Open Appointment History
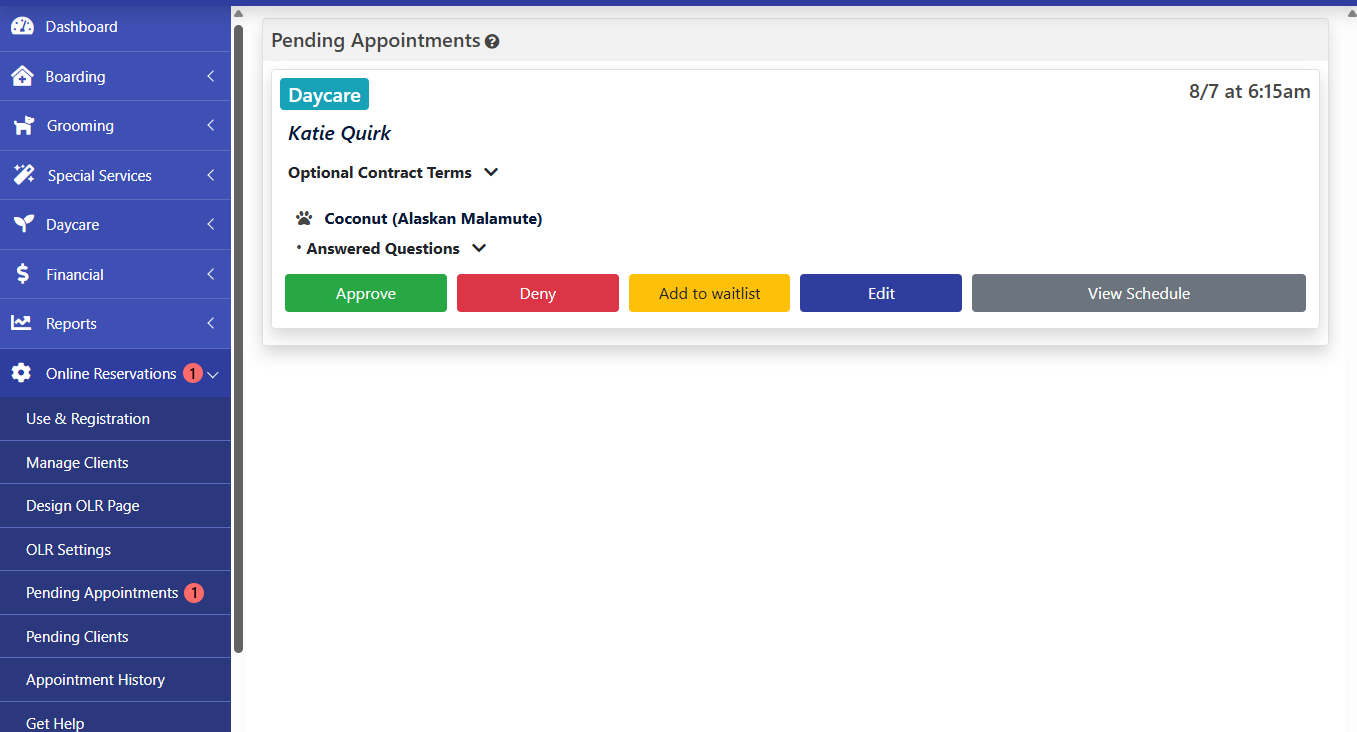The height and width of the screenshot is (732, 1357). point(115,680)
